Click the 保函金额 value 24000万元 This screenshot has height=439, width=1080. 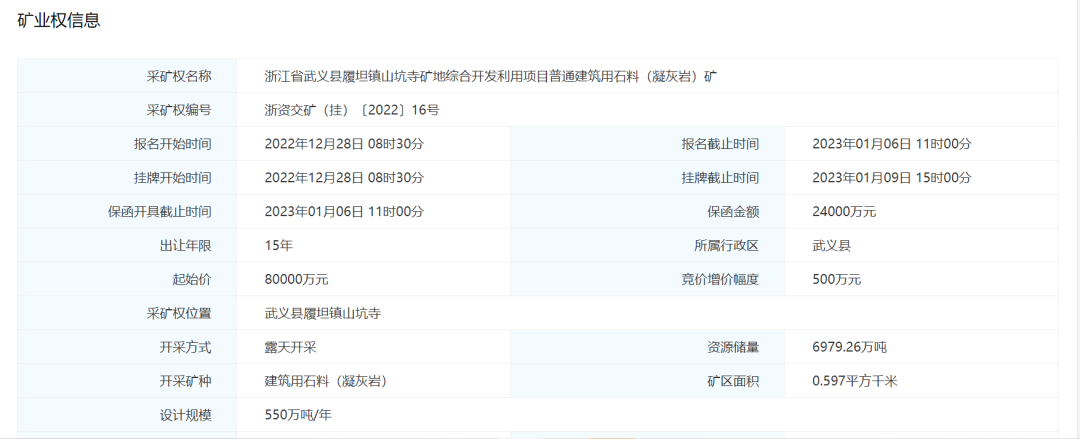pyautogui.click(x=844, y=212)
